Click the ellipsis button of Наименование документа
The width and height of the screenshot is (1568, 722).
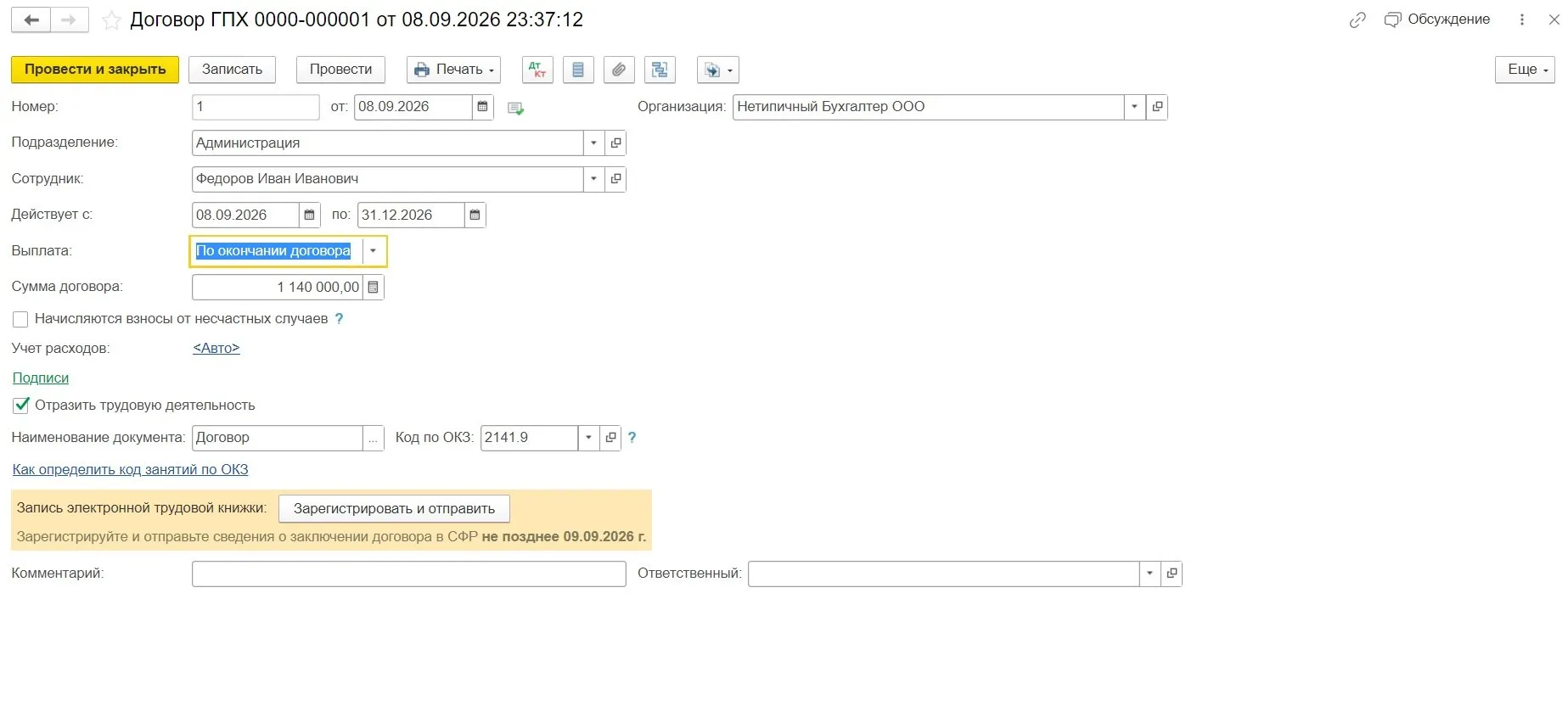(373, 438)
